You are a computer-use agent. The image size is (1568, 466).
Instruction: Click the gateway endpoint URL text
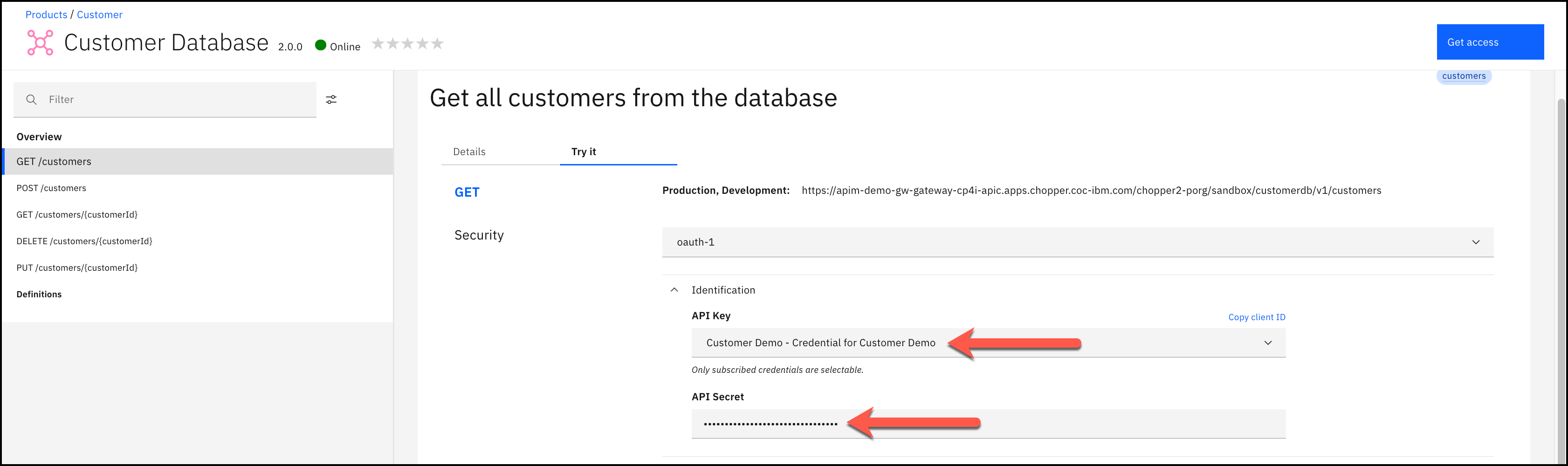1091,191
